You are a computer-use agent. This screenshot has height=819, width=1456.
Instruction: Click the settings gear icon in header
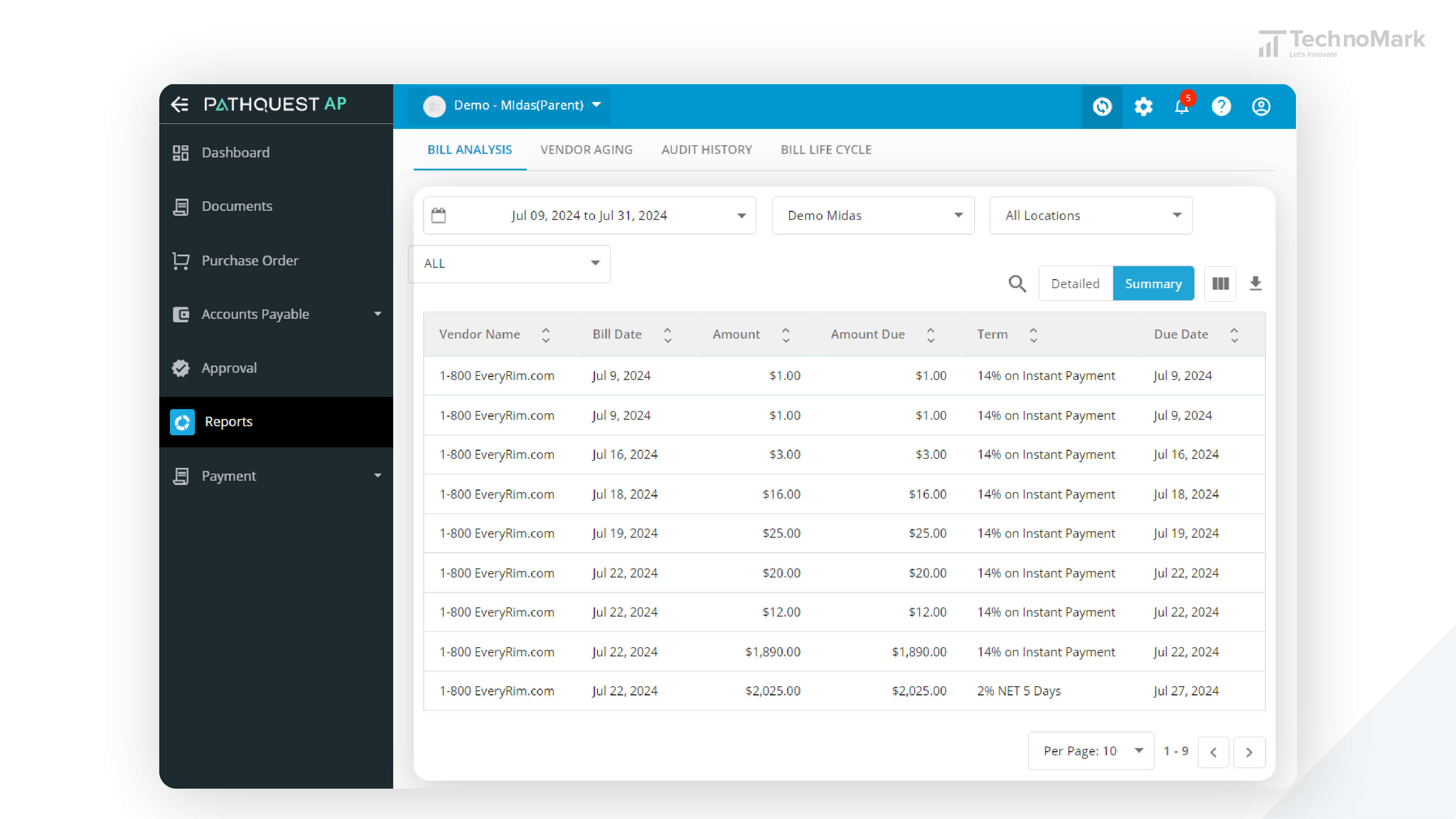(1144, 107)
